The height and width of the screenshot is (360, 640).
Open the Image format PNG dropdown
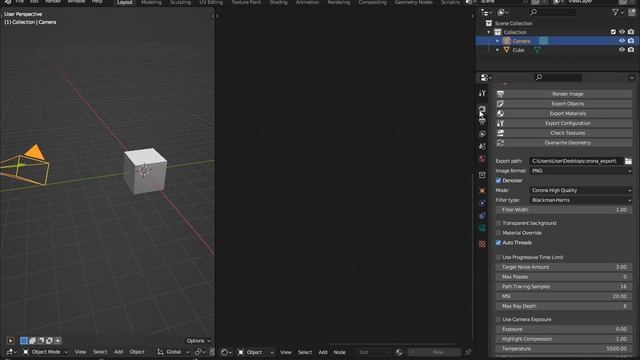tap(581, 171)
